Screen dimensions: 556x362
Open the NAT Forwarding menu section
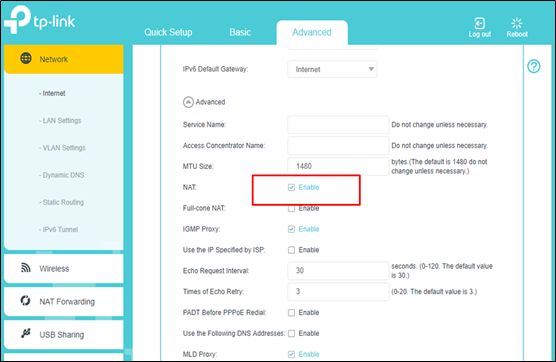(x=64, y=301)
